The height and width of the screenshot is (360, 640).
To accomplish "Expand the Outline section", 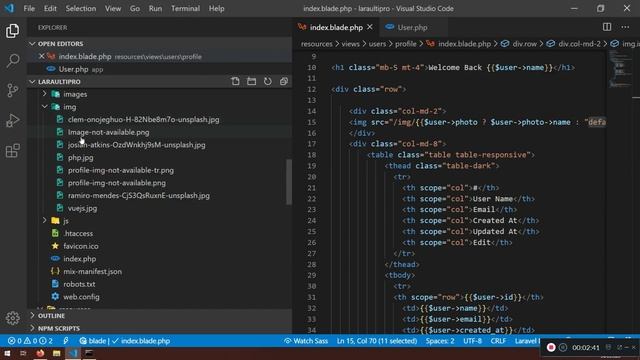I will 51,316.
